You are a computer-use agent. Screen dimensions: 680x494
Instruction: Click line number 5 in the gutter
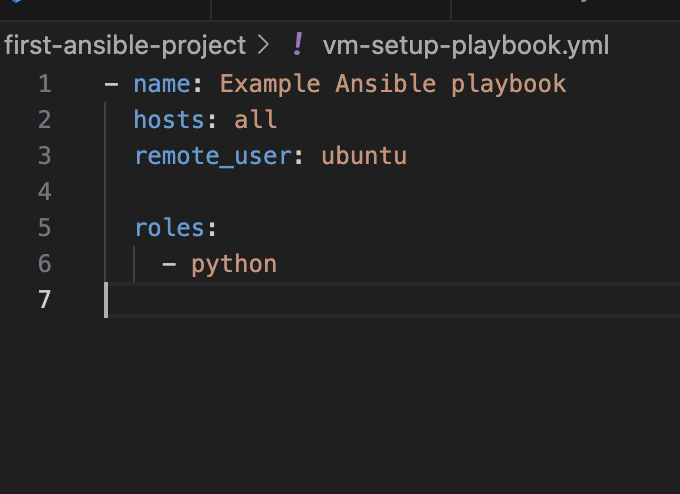[x=45, y=228]
